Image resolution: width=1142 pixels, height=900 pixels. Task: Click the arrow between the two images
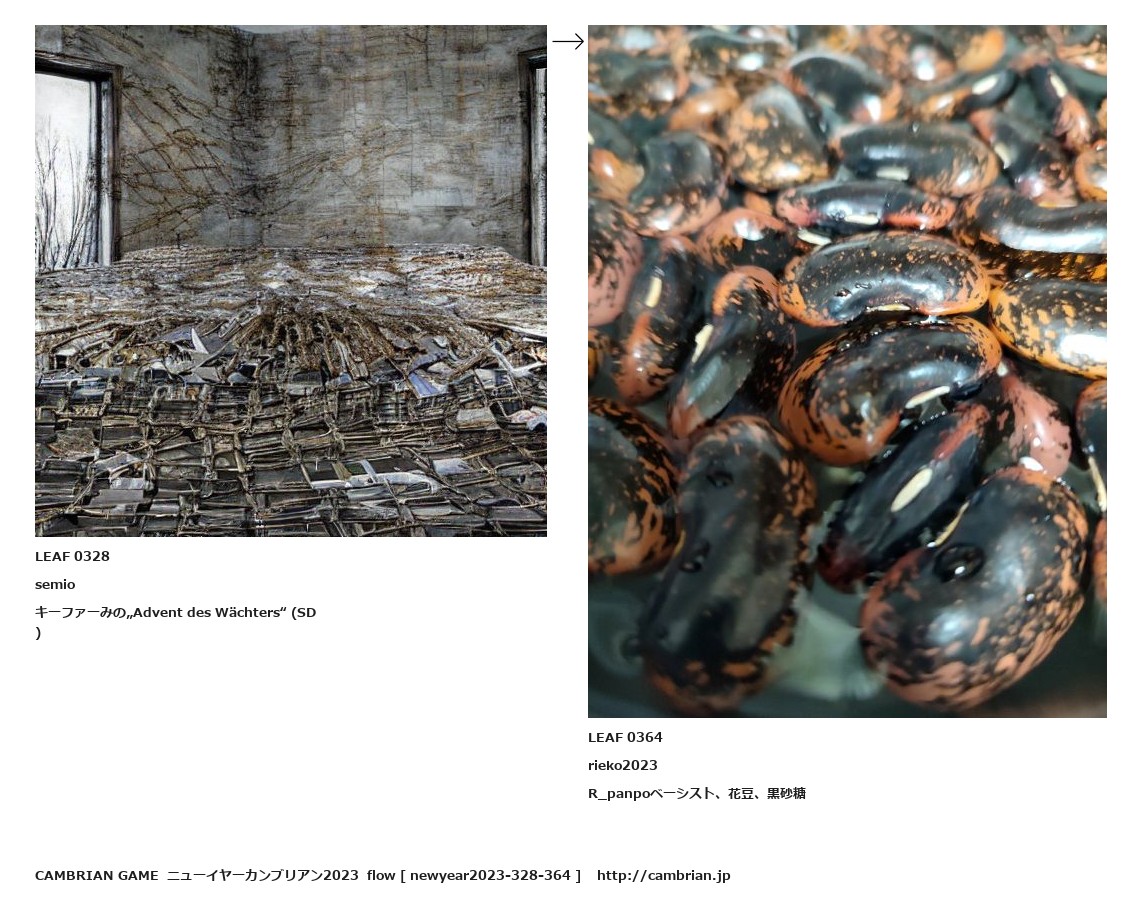point(567,42)
